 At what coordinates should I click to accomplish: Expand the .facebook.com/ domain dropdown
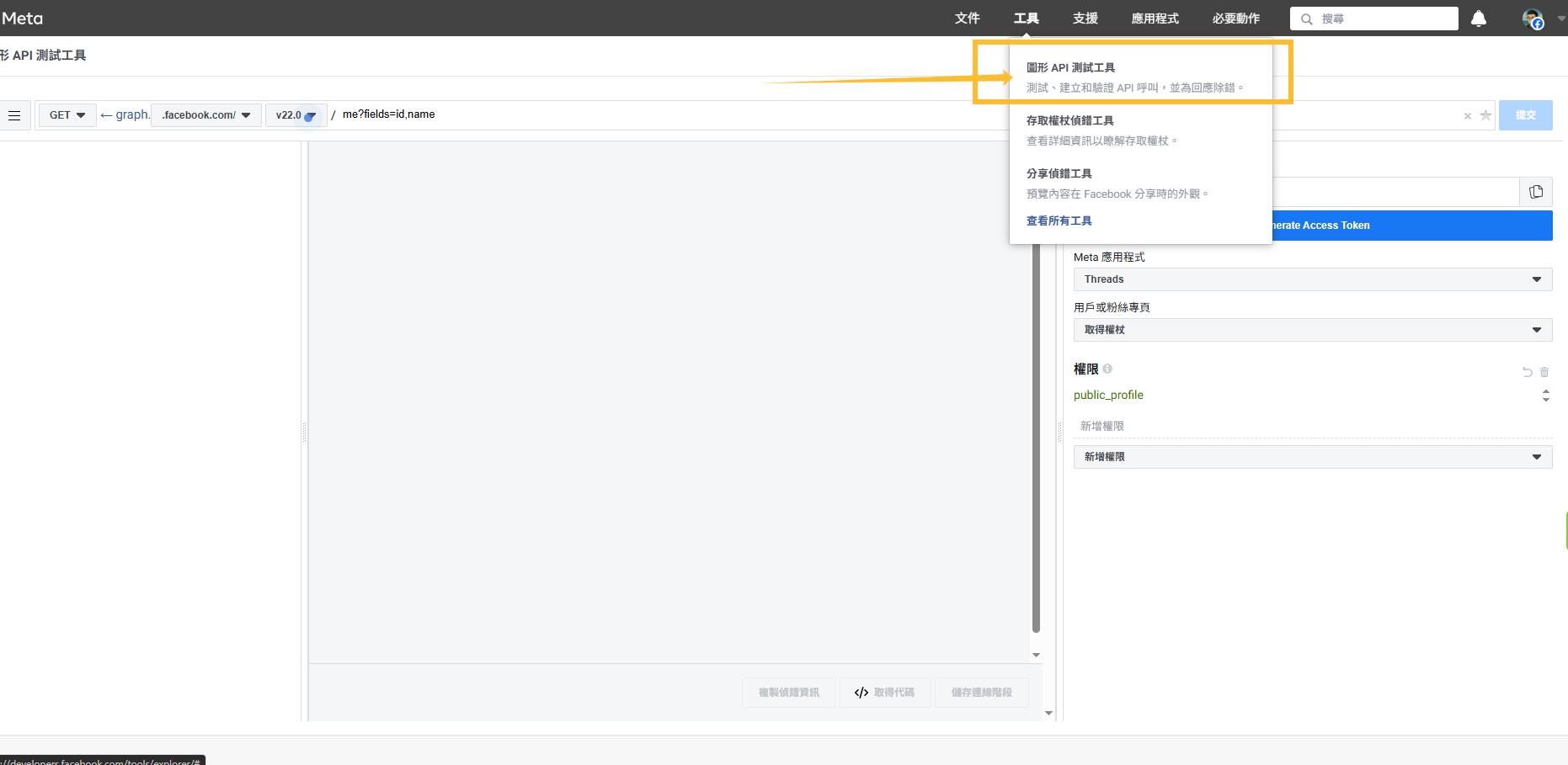206,115
